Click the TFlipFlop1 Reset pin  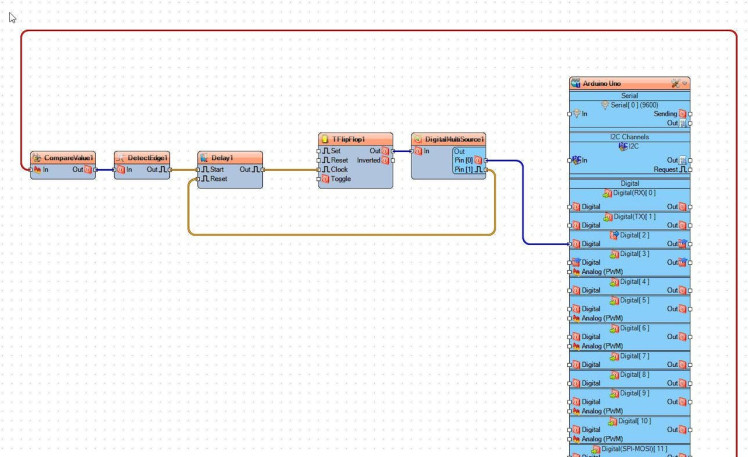point(326,160)
